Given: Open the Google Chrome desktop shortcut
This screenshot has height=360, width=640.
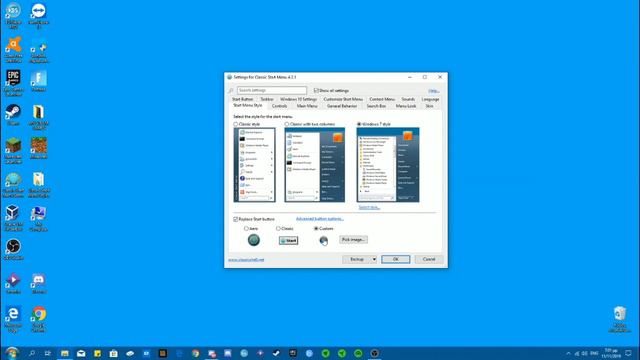Looking at the screenshot, I should coord(38,319).
